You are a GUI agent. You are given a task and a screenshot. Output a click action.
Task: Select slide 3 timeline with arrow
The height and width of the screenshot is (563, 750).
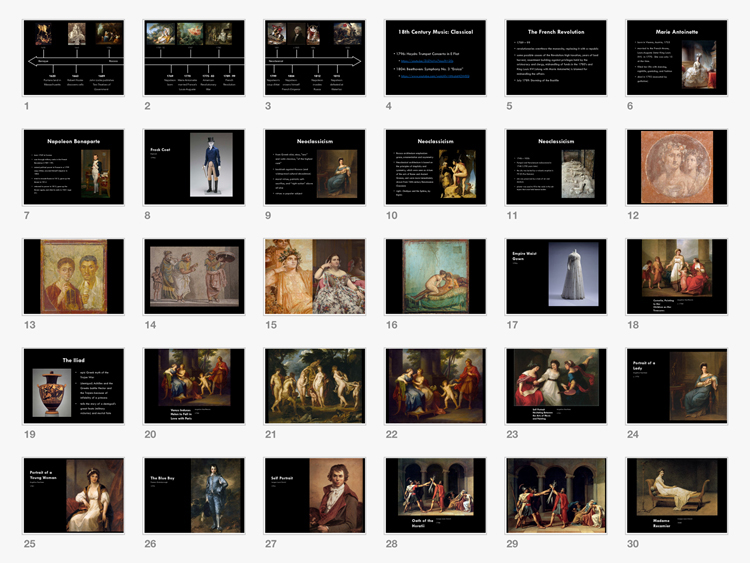tap(315, 57)
